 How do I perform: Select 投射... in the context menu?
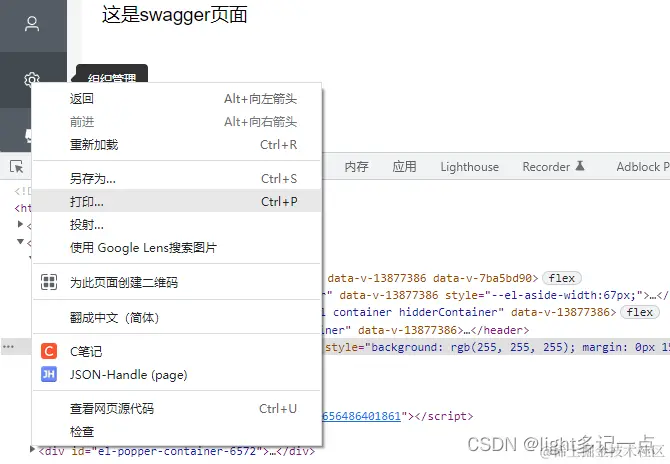(x=177, y=224)
